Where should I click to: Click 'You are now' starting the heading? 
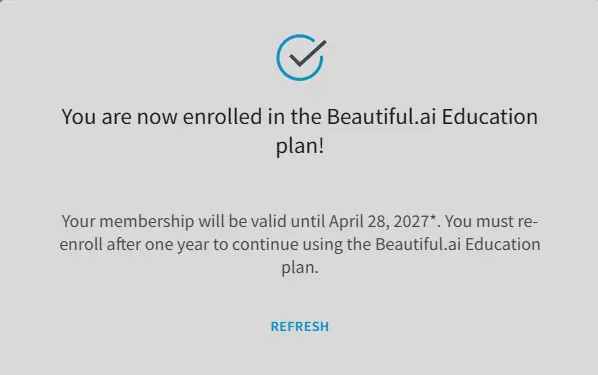[119, 116]
